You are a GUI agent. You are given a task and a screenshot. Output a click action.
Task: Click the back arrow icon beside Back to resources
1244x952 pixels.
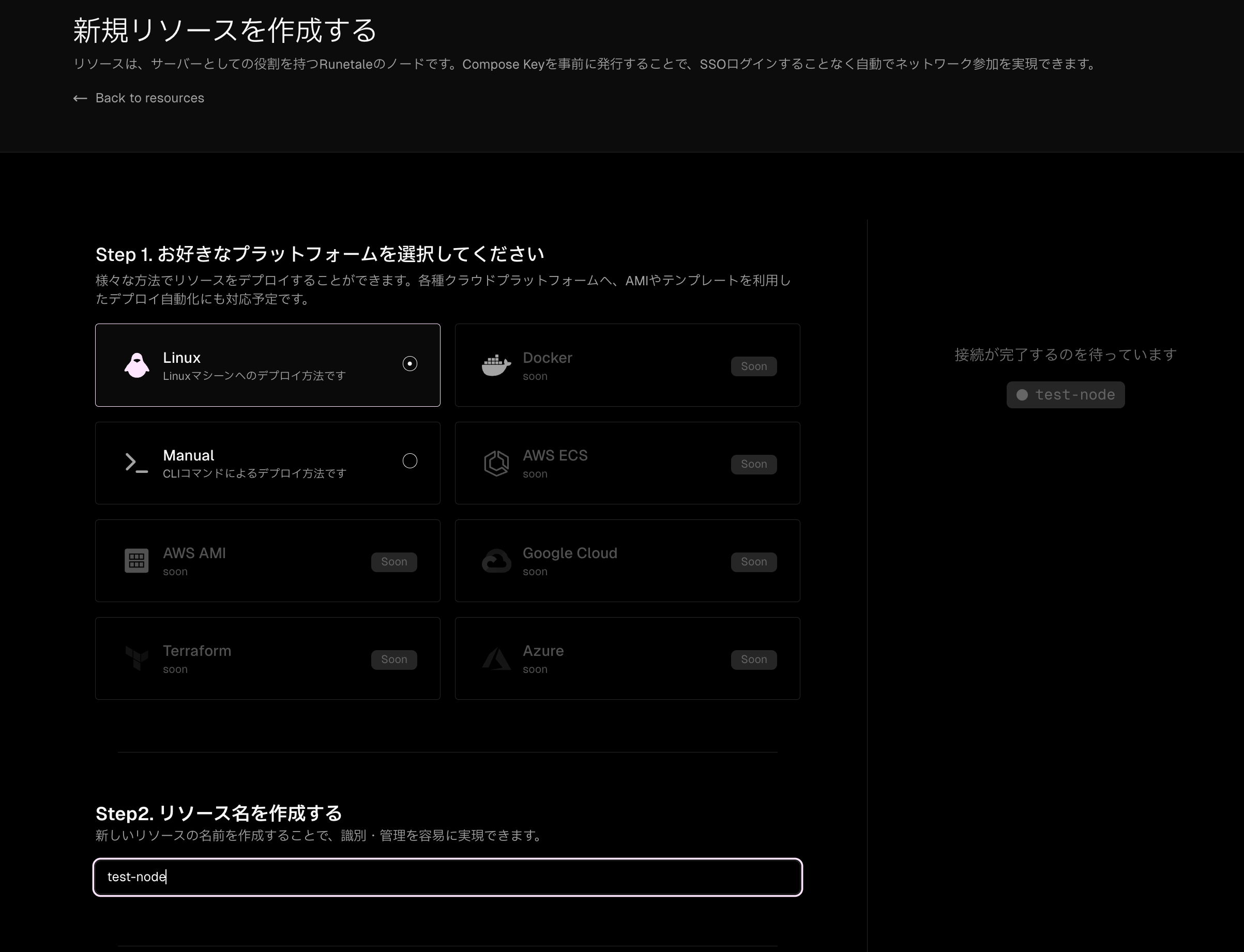click(80, 99)
